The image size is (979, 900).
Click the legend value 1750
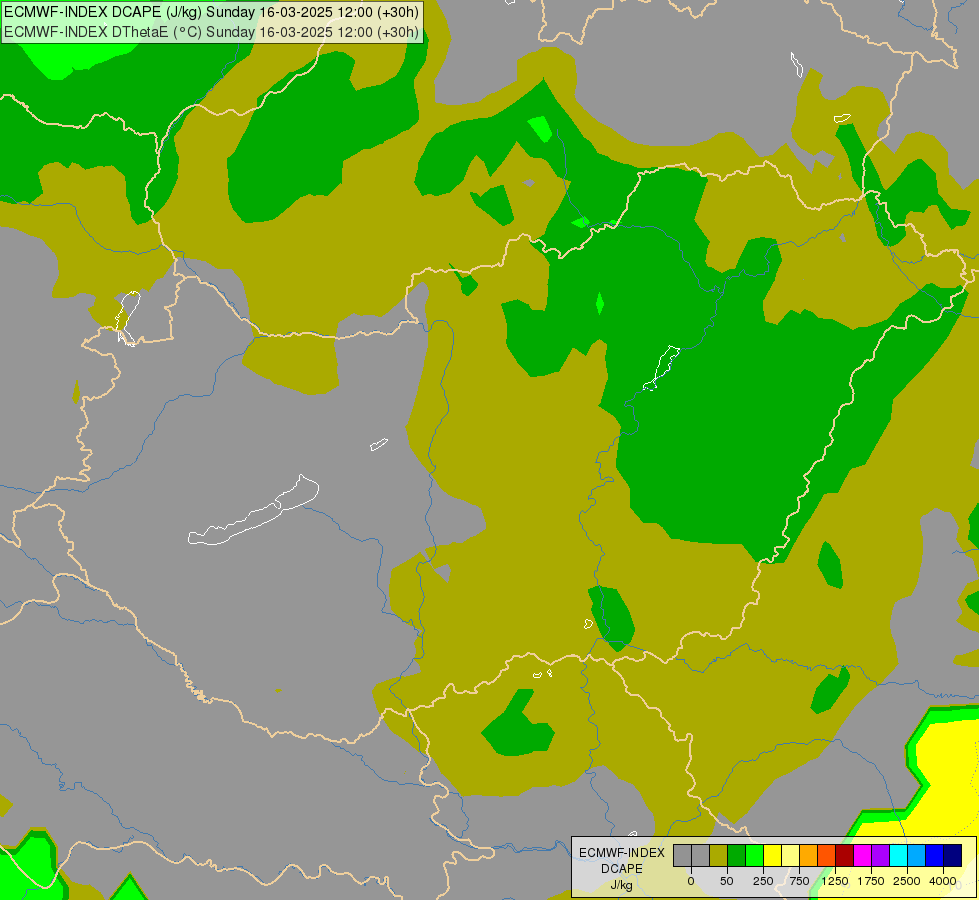point(871,881)
